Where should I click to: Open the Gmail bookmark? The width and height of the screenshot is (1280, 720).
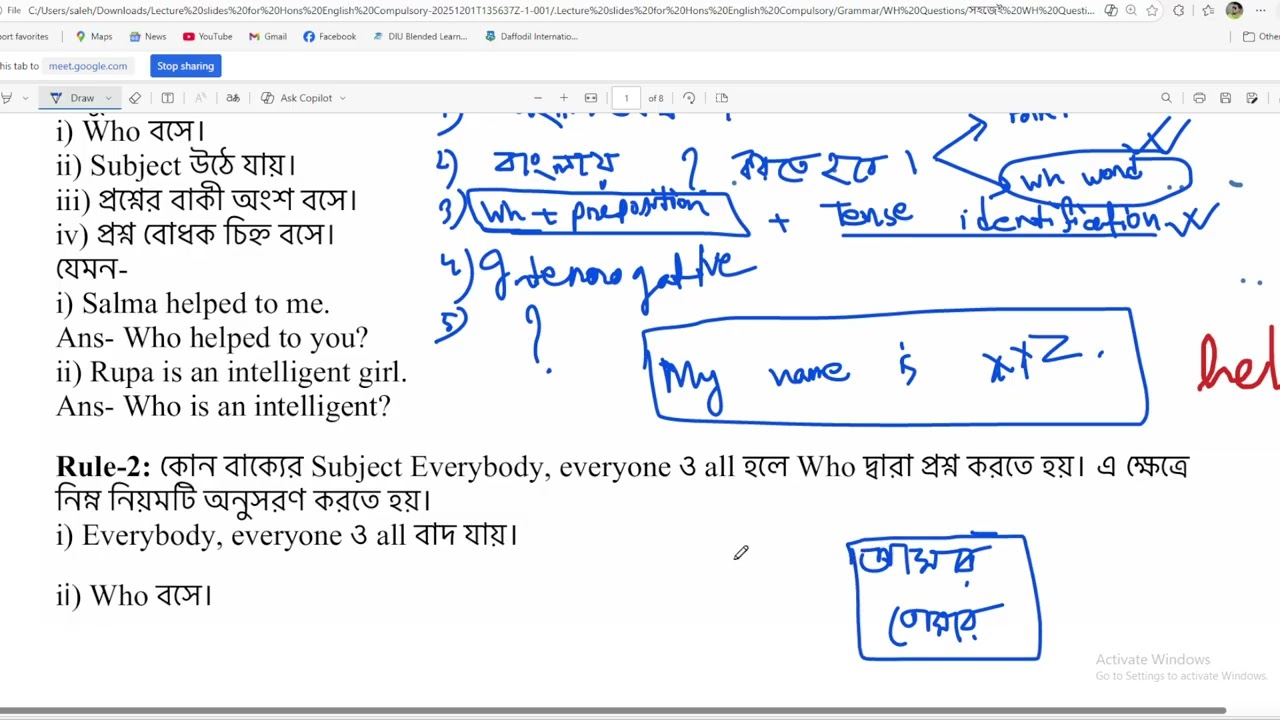(268, 36)
